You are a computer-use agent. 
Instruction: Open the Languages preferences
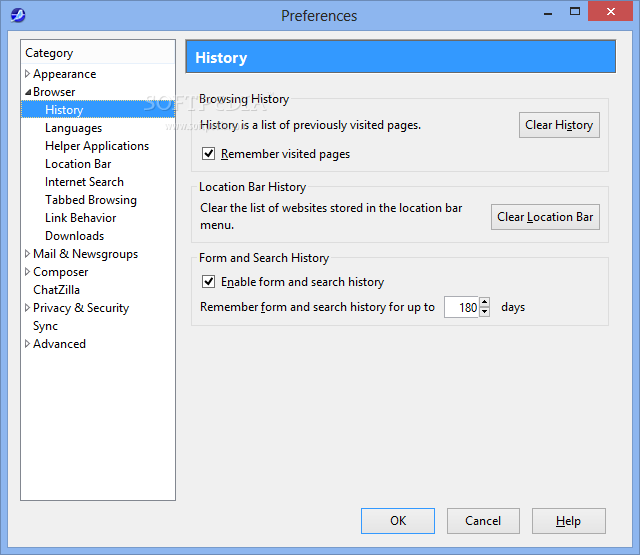pos(73,128)
